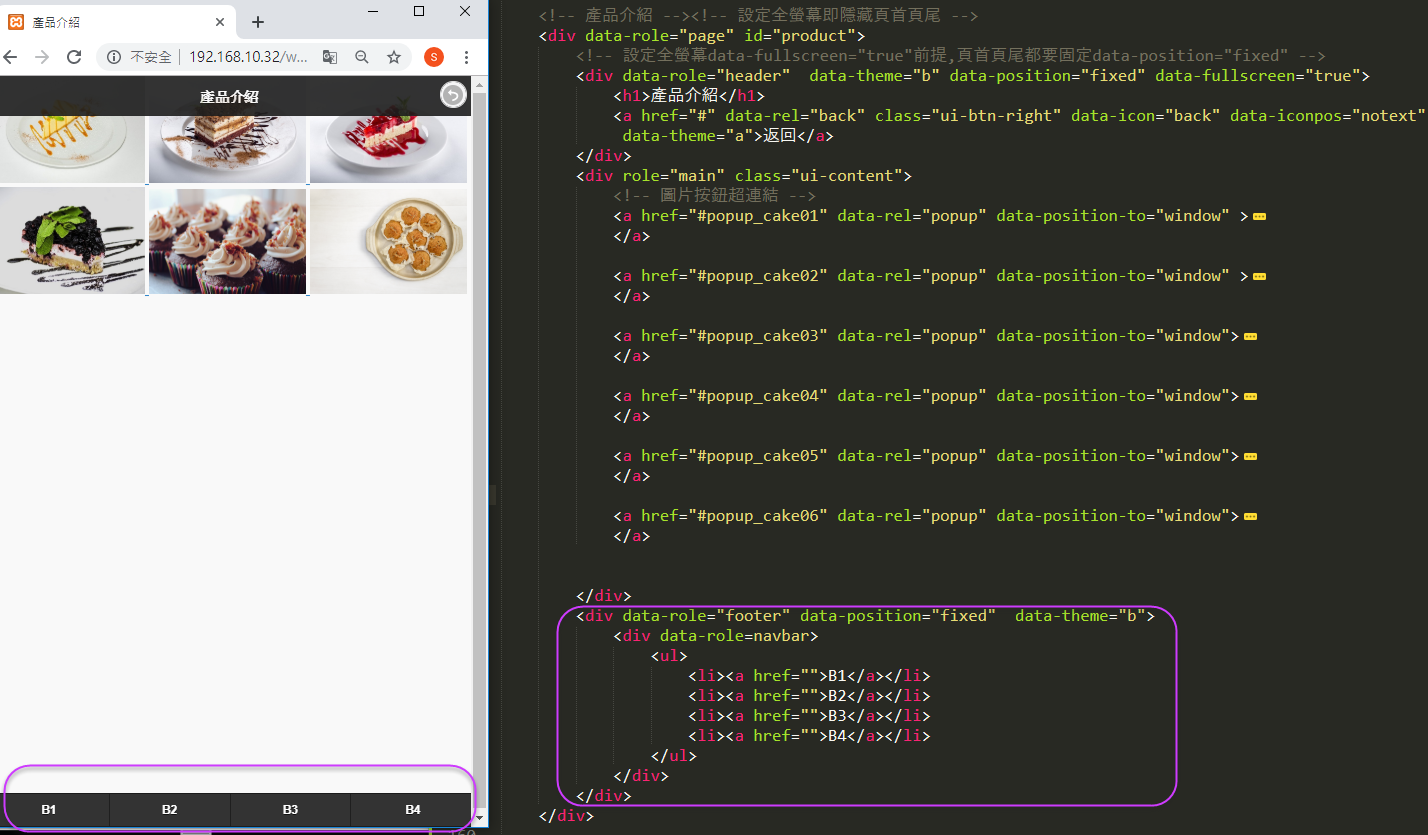Image resolution: width=1428 pixels, height=835 pixels.
Task: Click the site info icon beside 不安全
Action: [114, 57]
